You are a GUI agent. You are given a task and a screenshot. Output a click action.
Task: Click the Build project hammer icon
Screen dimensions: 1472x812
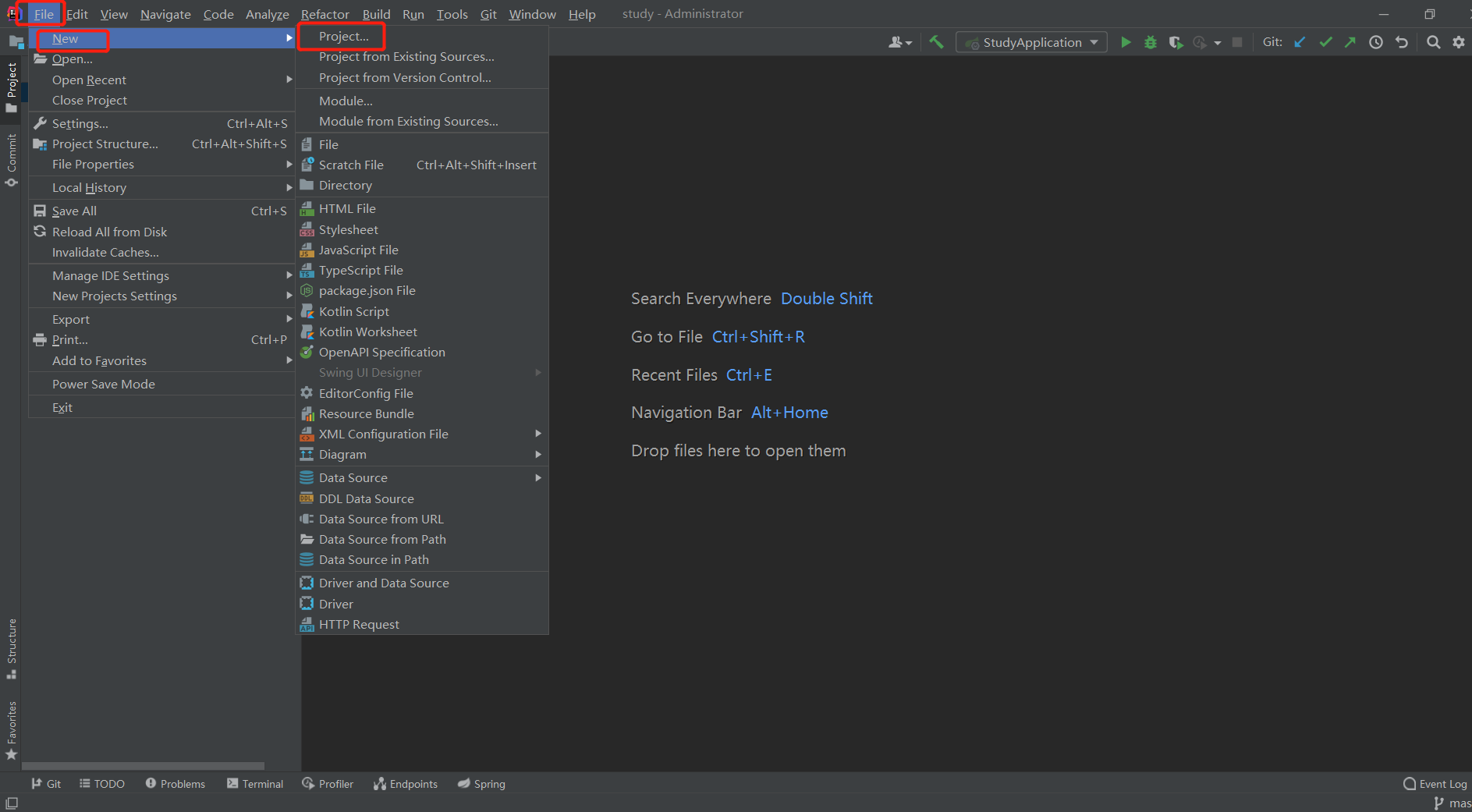[x=936, y=43]
